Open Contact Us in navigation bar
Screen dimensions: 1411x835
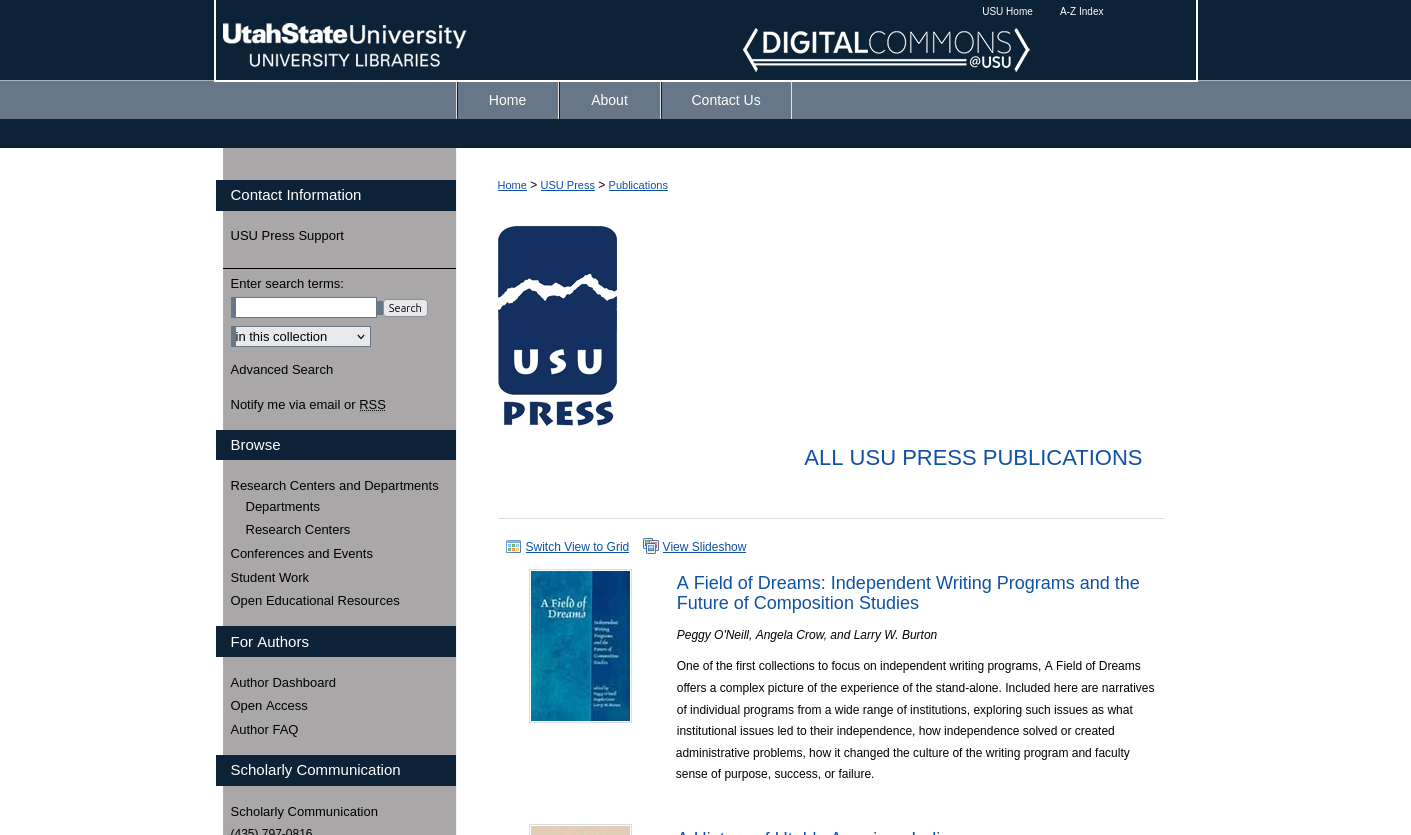(x=726, y=100)
